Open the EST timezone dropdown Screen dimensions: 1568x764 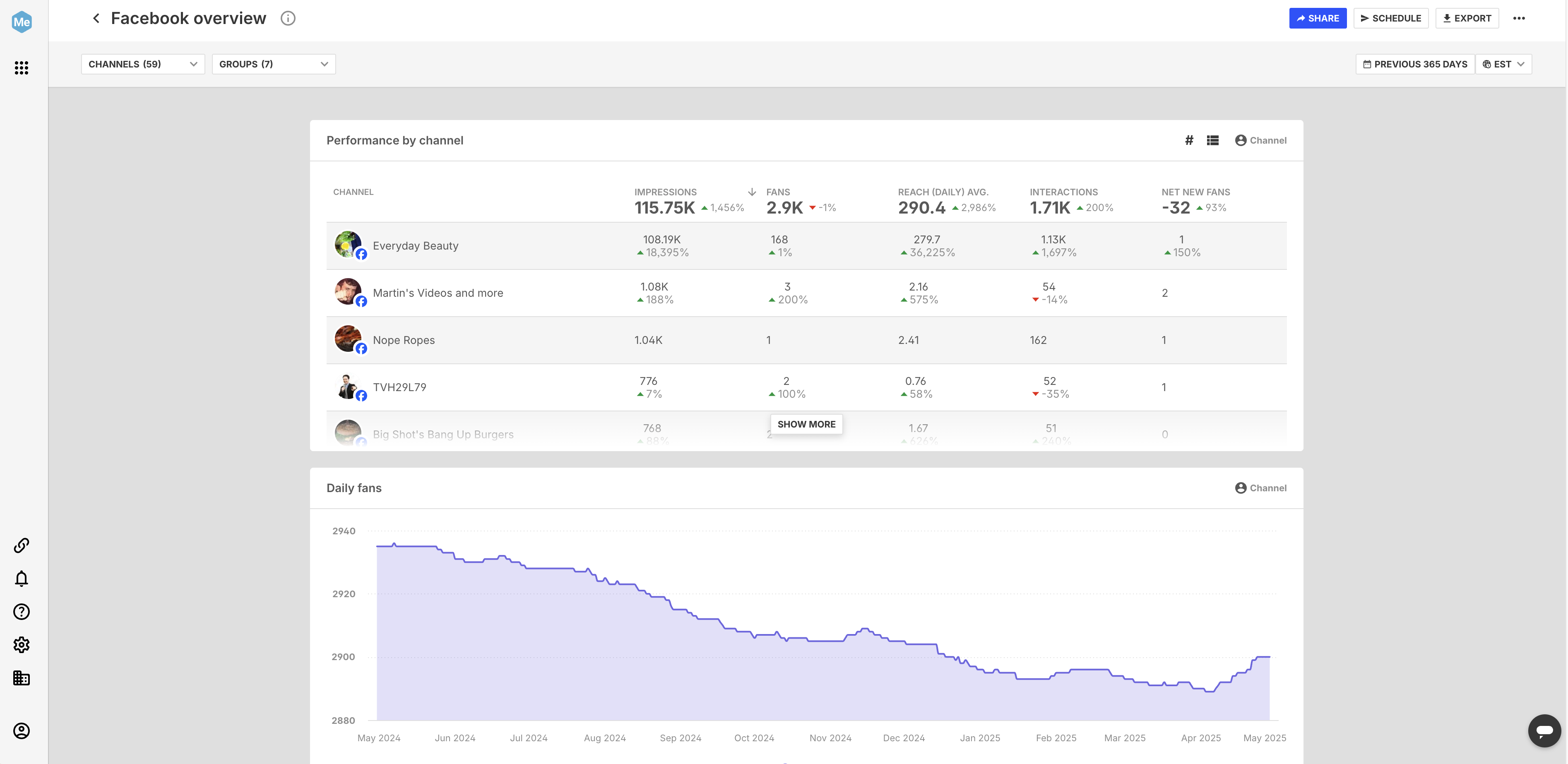(1503, 64)
